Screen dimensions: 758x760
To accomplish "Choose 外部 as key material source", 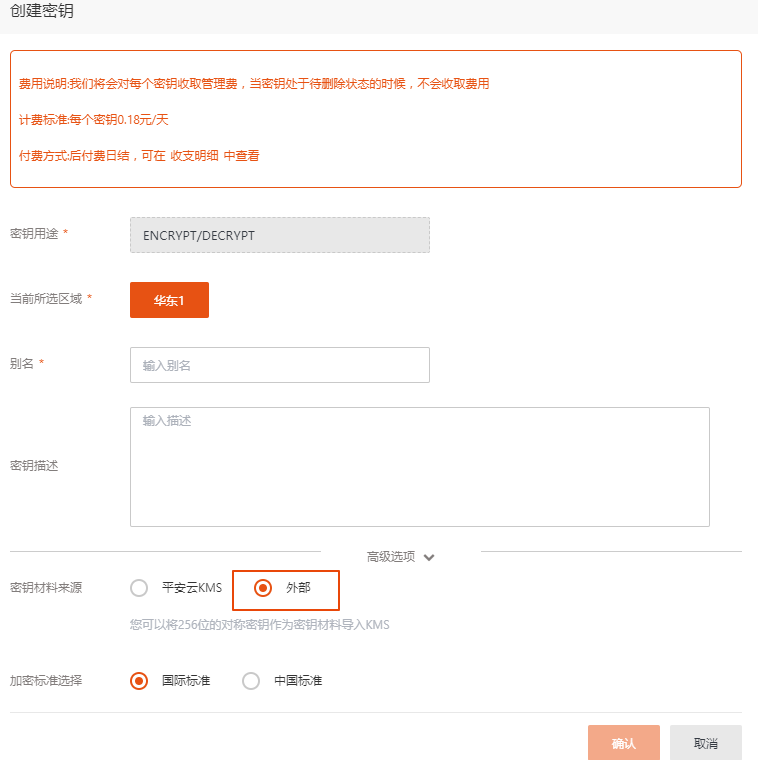I will 263,588.
